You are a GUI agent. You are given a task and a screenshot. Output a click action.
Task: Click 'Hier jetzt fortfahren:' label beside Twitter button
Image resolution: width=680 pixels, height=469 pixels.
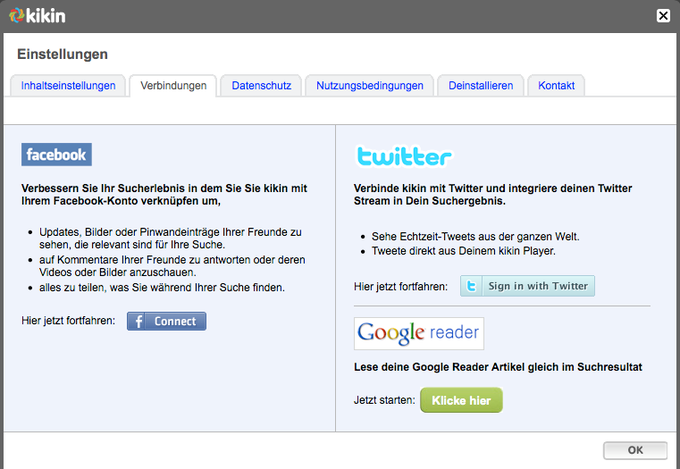pyautogui.click(x=401, y=286)
